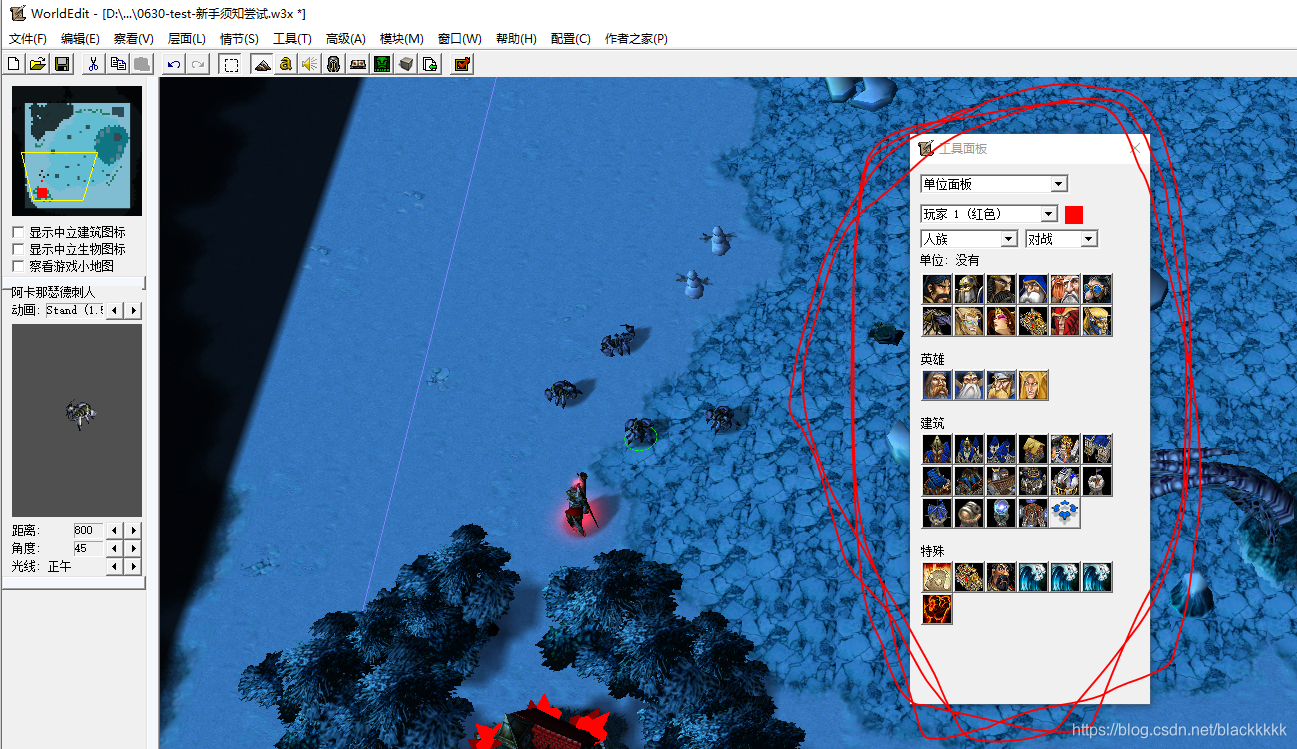Decrease 角度 angle with left arrow
This screenshot has width=1297, height=749.
[x=114, y=548]
